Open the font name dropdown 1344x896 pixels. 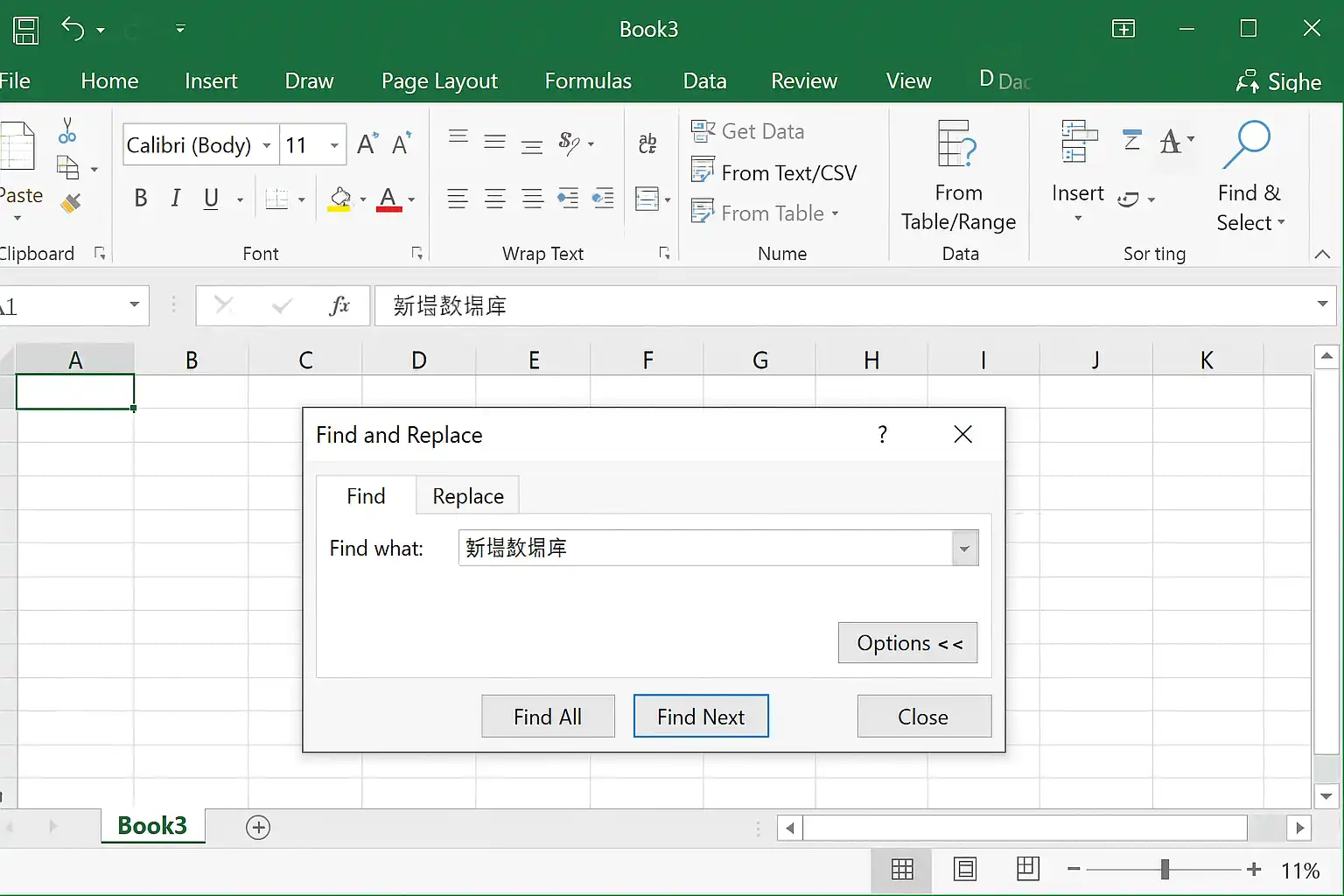click(267, 145)
